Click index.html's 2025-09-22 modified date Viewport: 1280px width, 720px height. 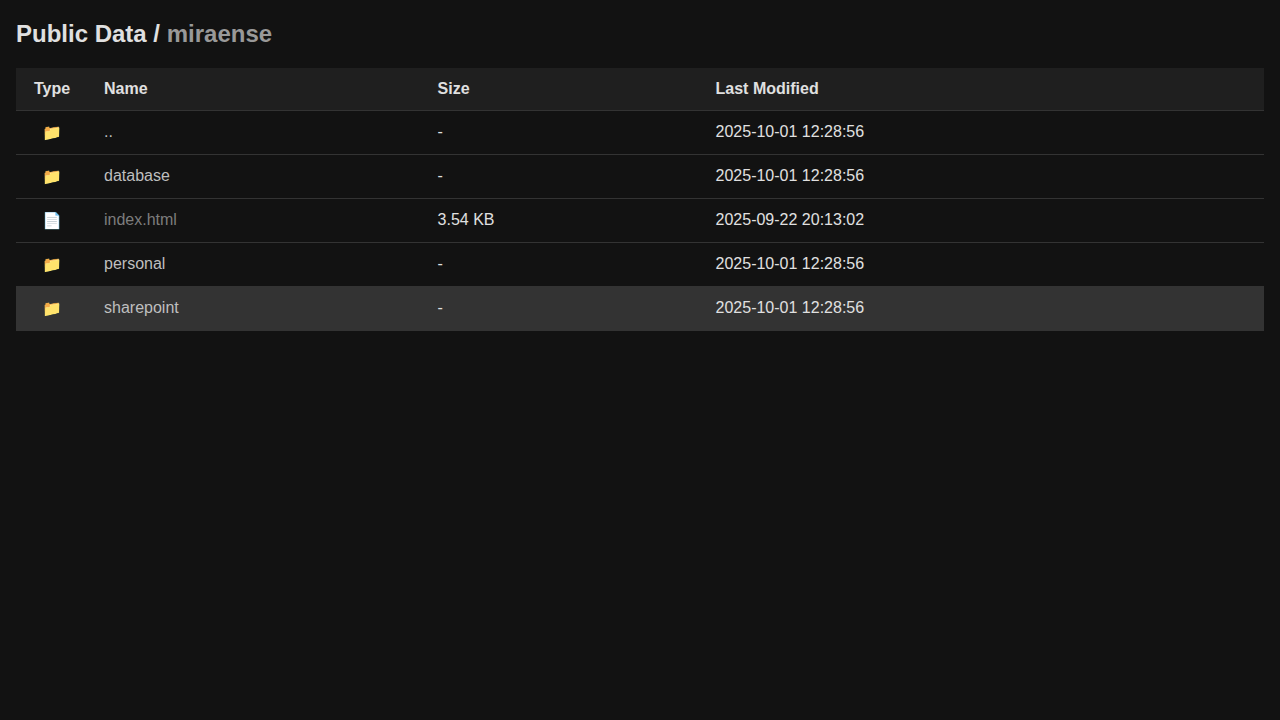click(x=789, y=220)
